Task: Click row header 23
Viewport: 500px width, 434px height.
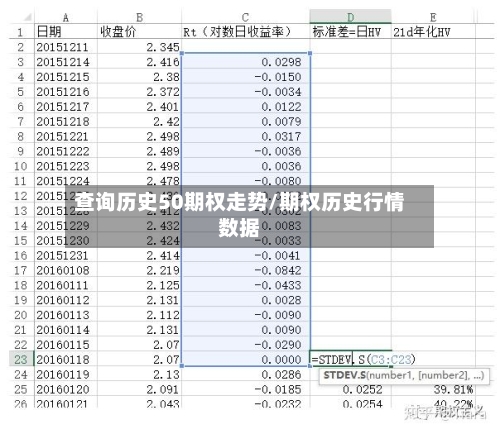Action: (x=21, y=359)
